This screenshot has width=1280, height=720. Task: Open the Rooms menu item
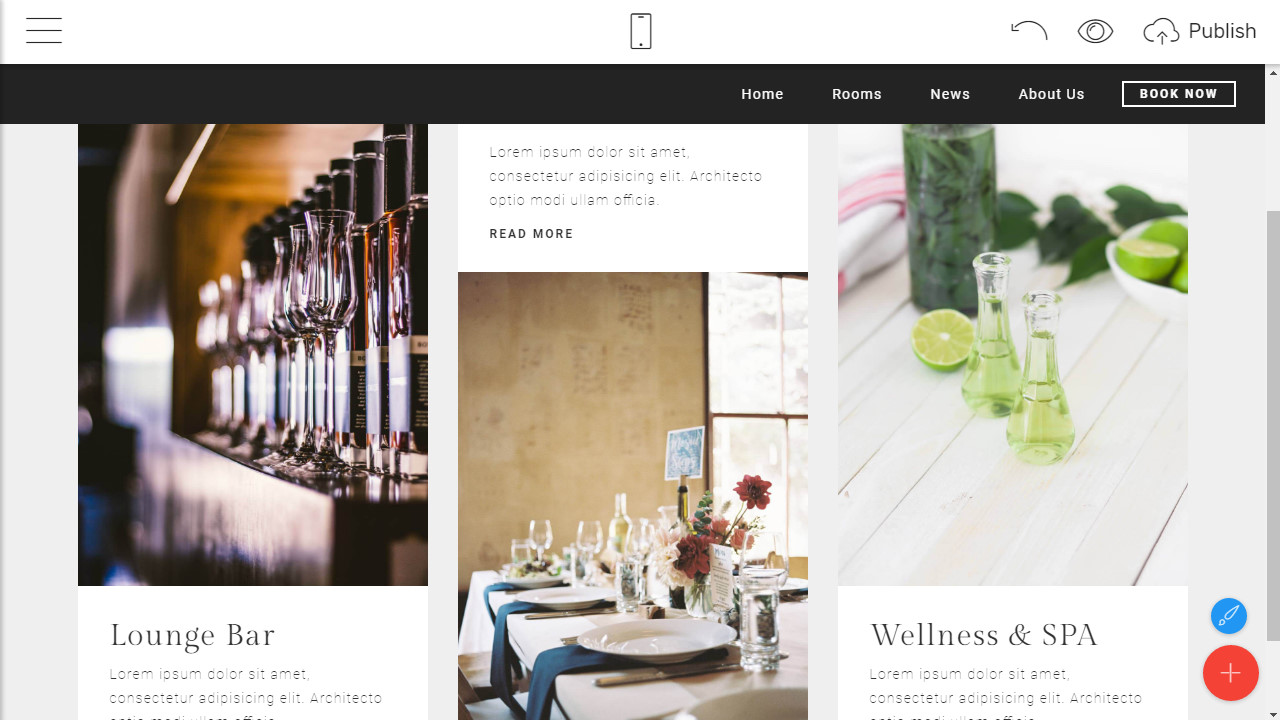click(x=857, y=94)
